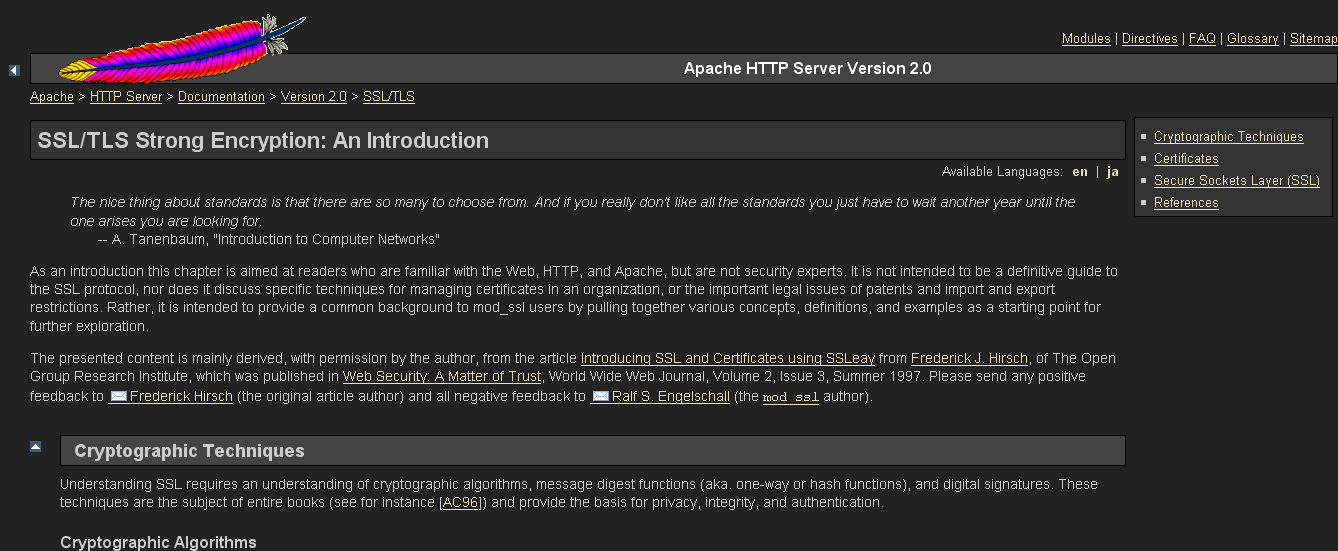Open the Directives page
The image size is (1338, 551).
[1149, 39]
